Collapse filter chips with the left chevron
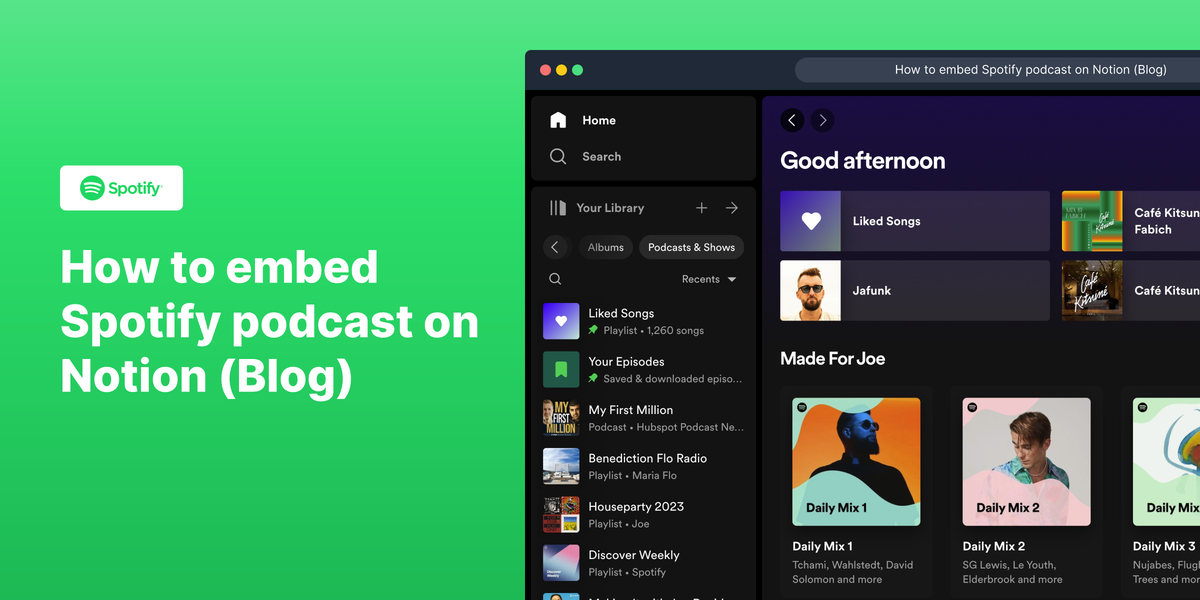1200x600 pixels. (x=555, y=247)
